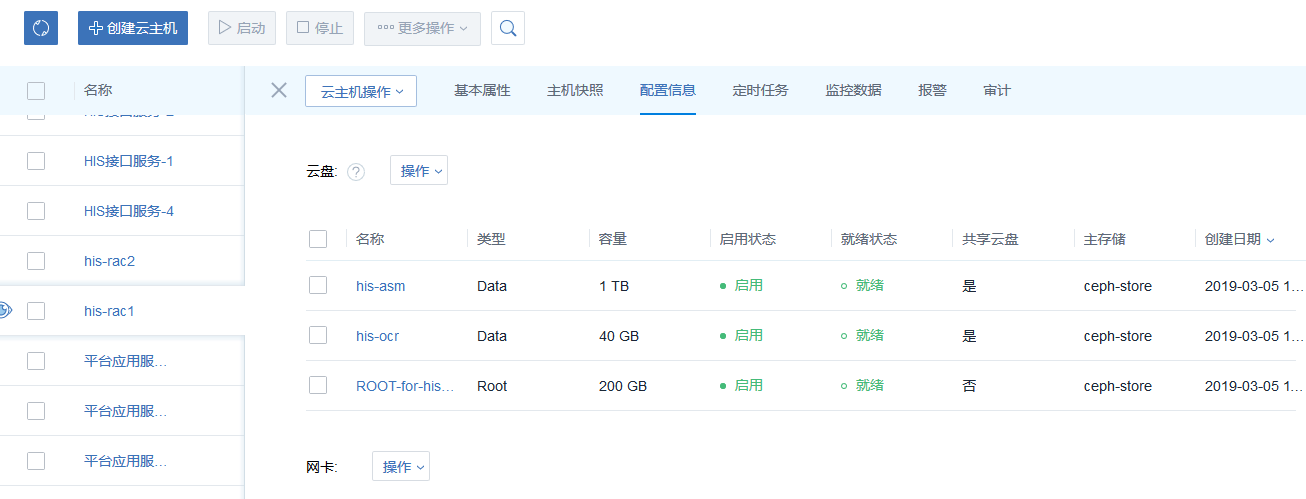Click the refresh icon button

pos(41,28)
